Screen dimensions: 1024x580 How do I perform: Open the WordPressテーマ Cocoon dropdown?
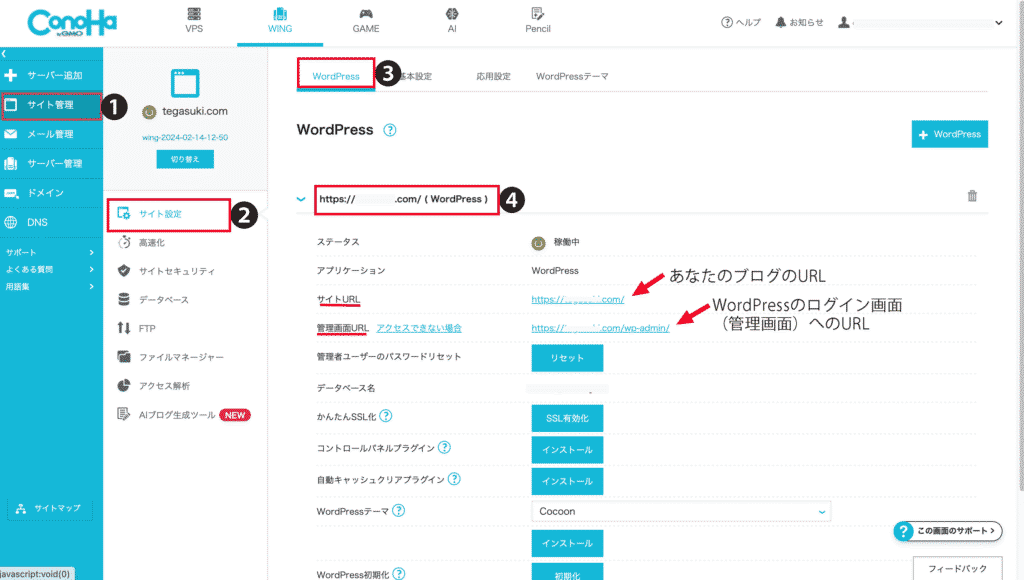[x=680, y=511]
